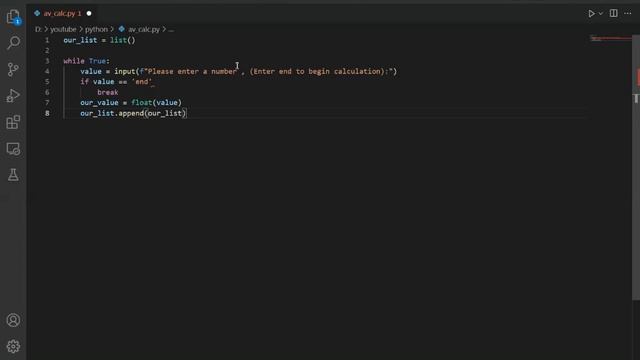
Task: Click 'float(value)' on line 7
Action: [156, 102]
